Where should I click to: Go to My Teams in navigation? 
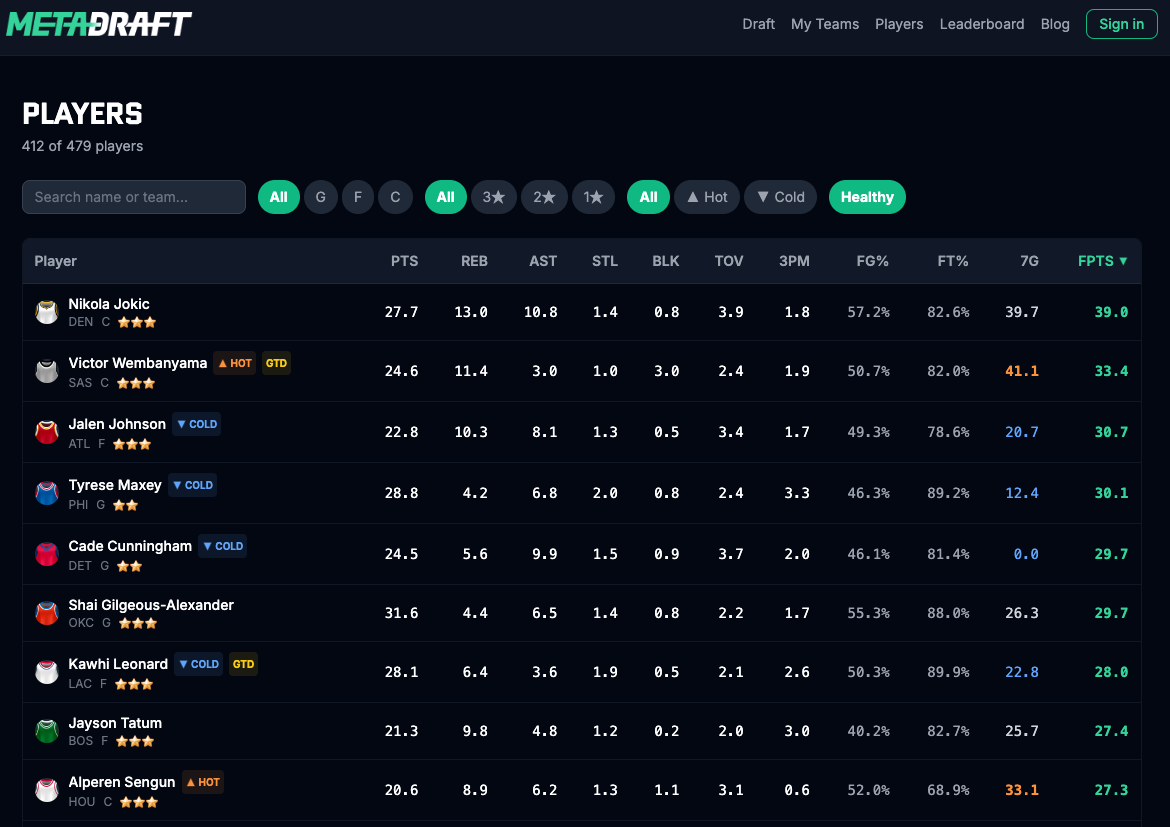[824, 24]
